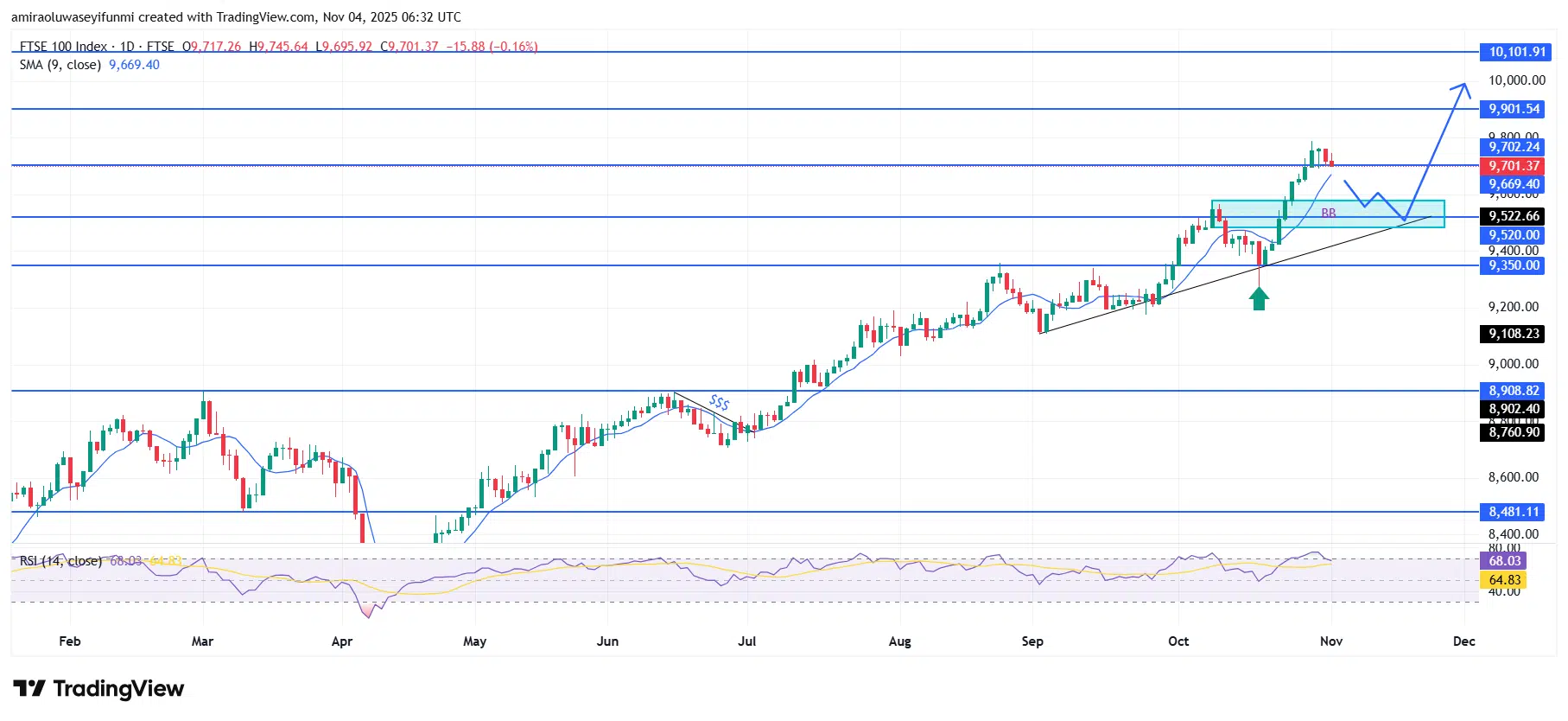Screen dimensions: 1568x721
Task: Click the TradingView wordmark beside the logo
Action: [x=118, y=689]
